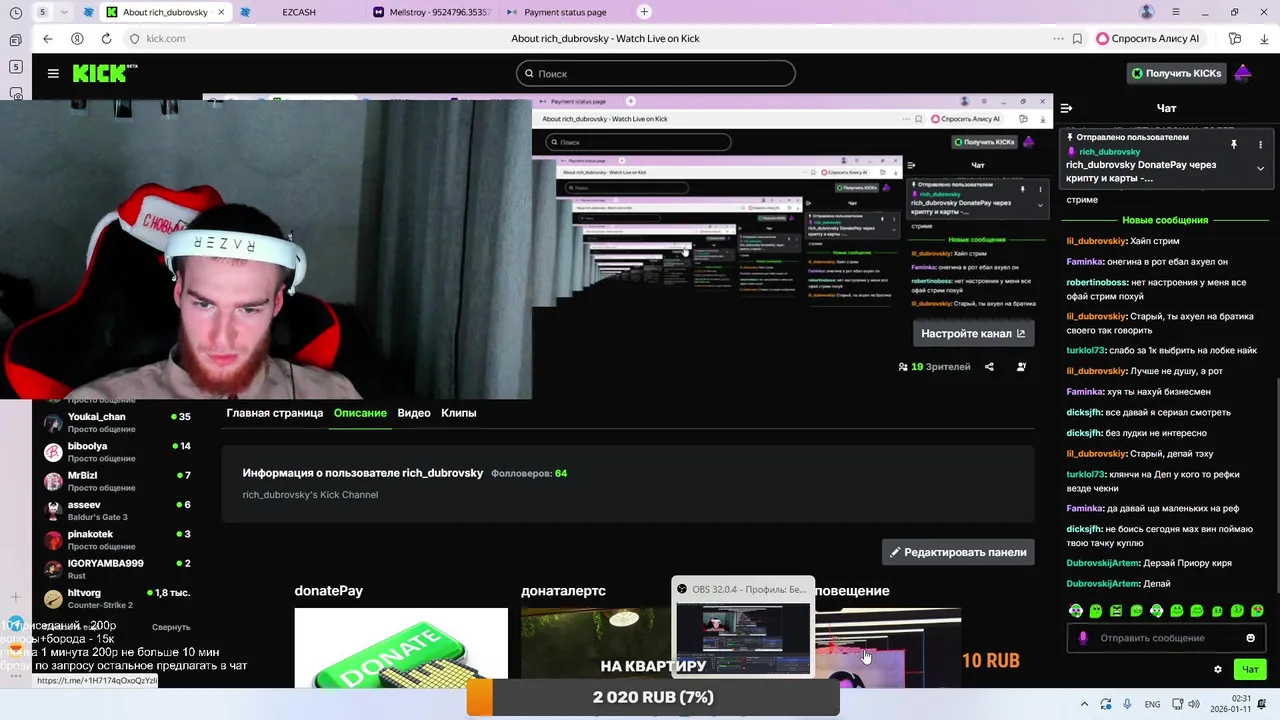Image resolution: width=1280 pixels, height=720 pixels.
Task: Open Youkai_chan channel in sidebar
Action: point(117,422)
